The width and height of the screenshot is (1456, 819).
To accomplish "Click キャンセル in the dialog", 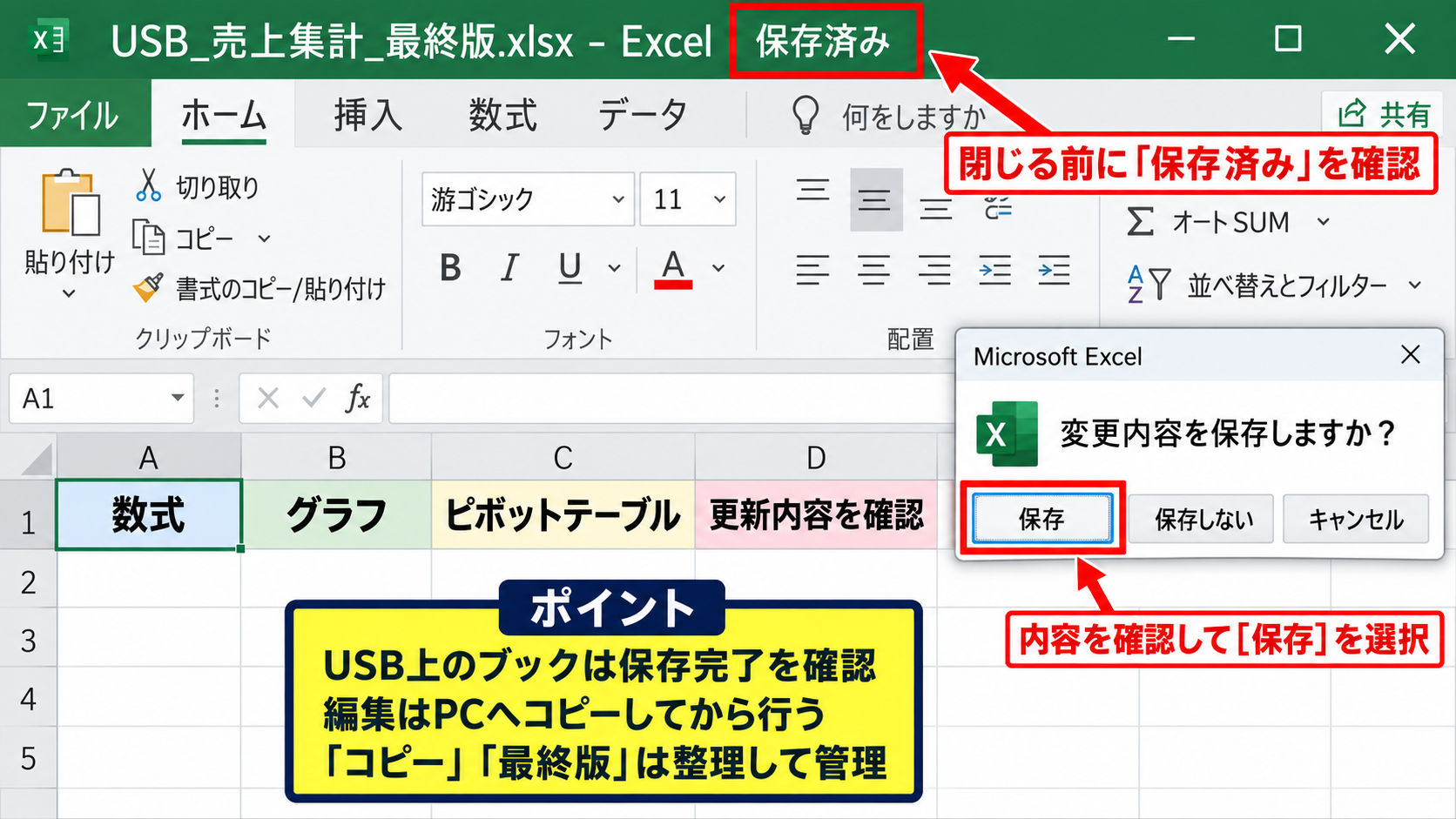I will click(x=1356, y=519).
